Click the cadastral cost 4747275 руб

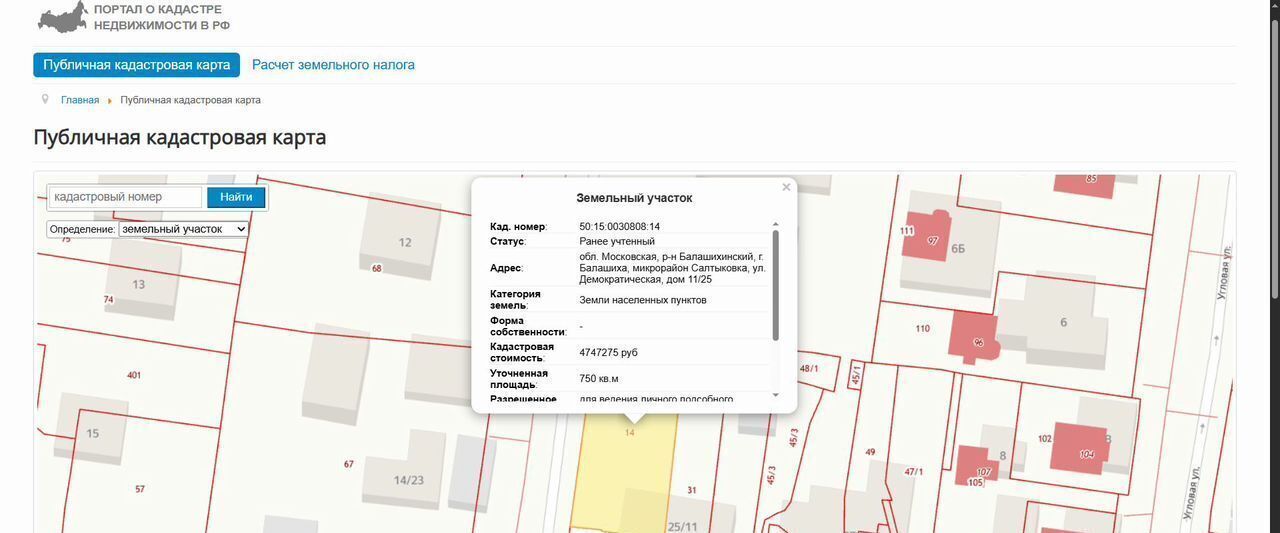(x=608, y=353)
